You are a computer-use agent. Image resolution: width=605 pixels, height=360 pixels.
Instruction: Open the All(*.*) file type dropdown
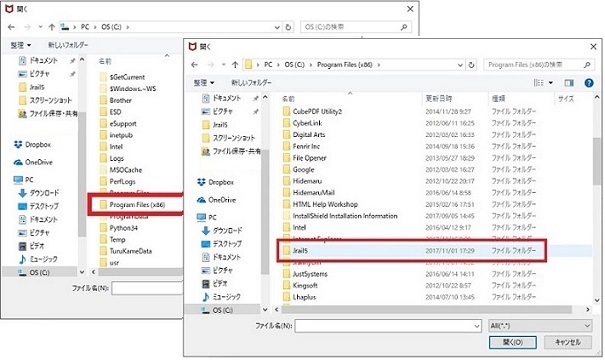[540, 326]
